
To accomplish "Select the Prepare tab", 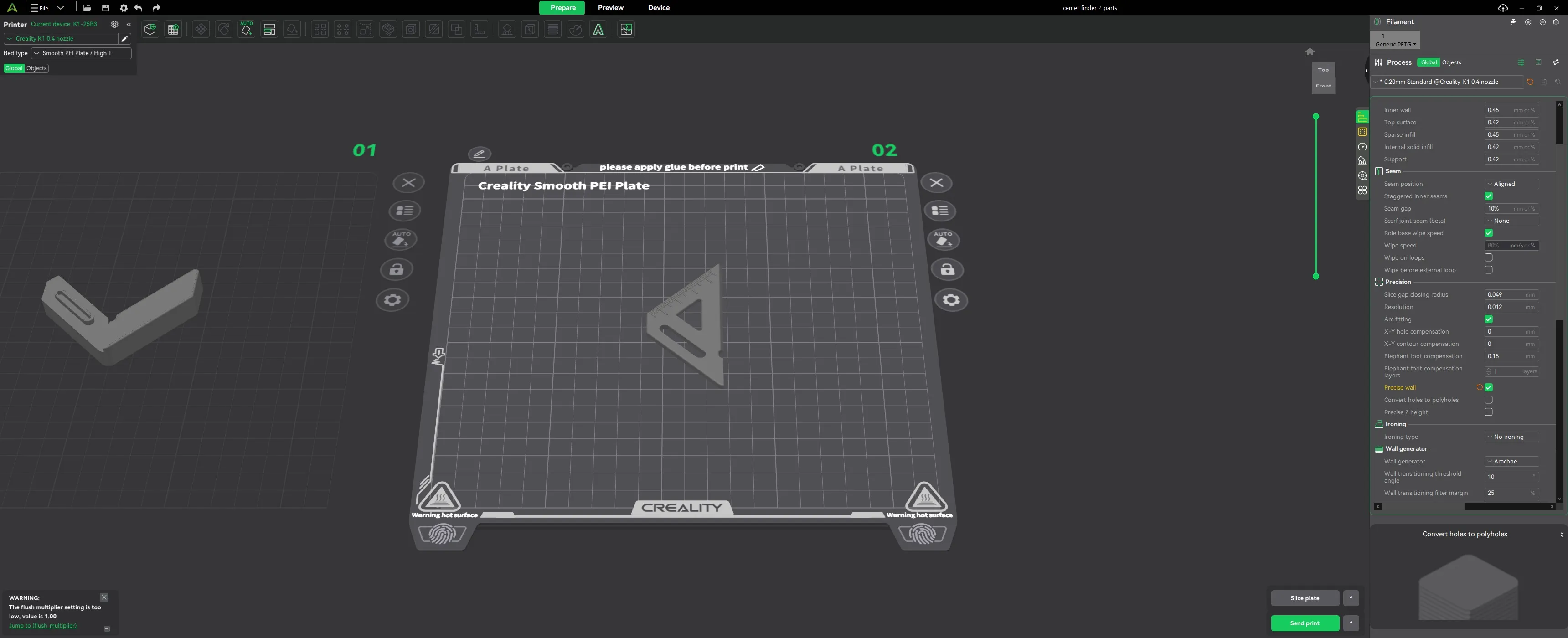I will tap(562, 8).
